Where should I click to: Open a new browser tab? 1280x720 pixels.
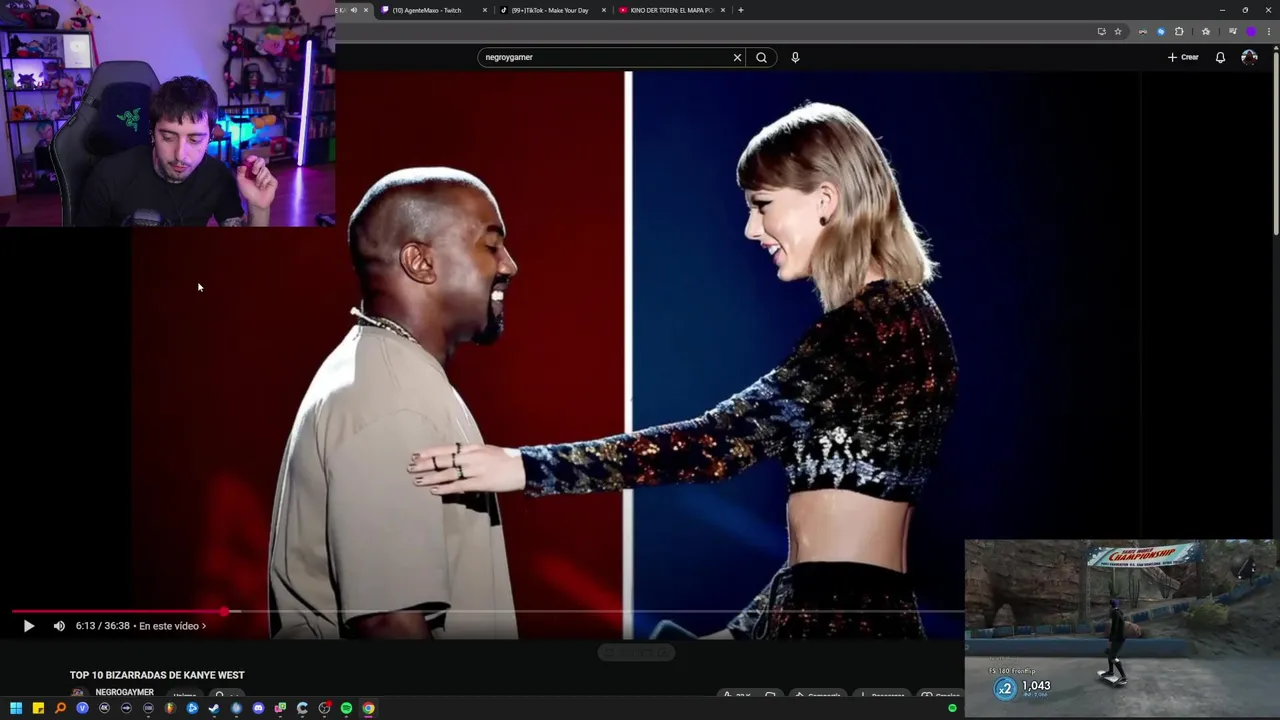[740, 10]
